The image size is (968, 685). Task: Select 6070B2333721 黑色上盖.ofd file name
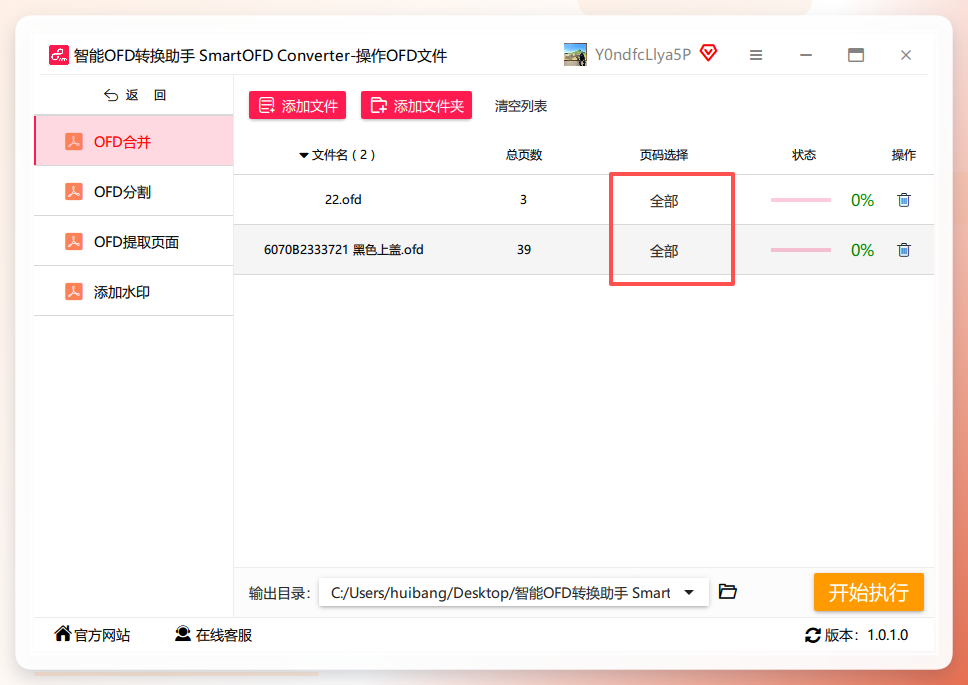coord(344,249)
